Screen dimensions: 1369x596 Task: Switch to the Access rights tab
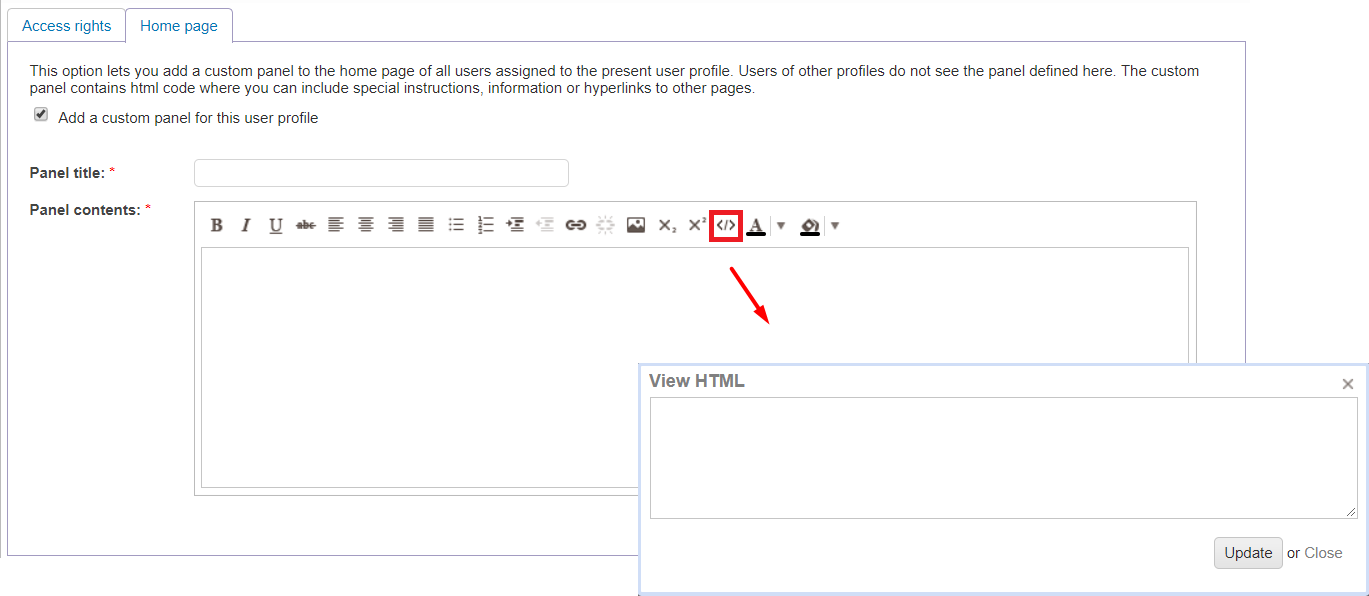(x=66, y=26)
